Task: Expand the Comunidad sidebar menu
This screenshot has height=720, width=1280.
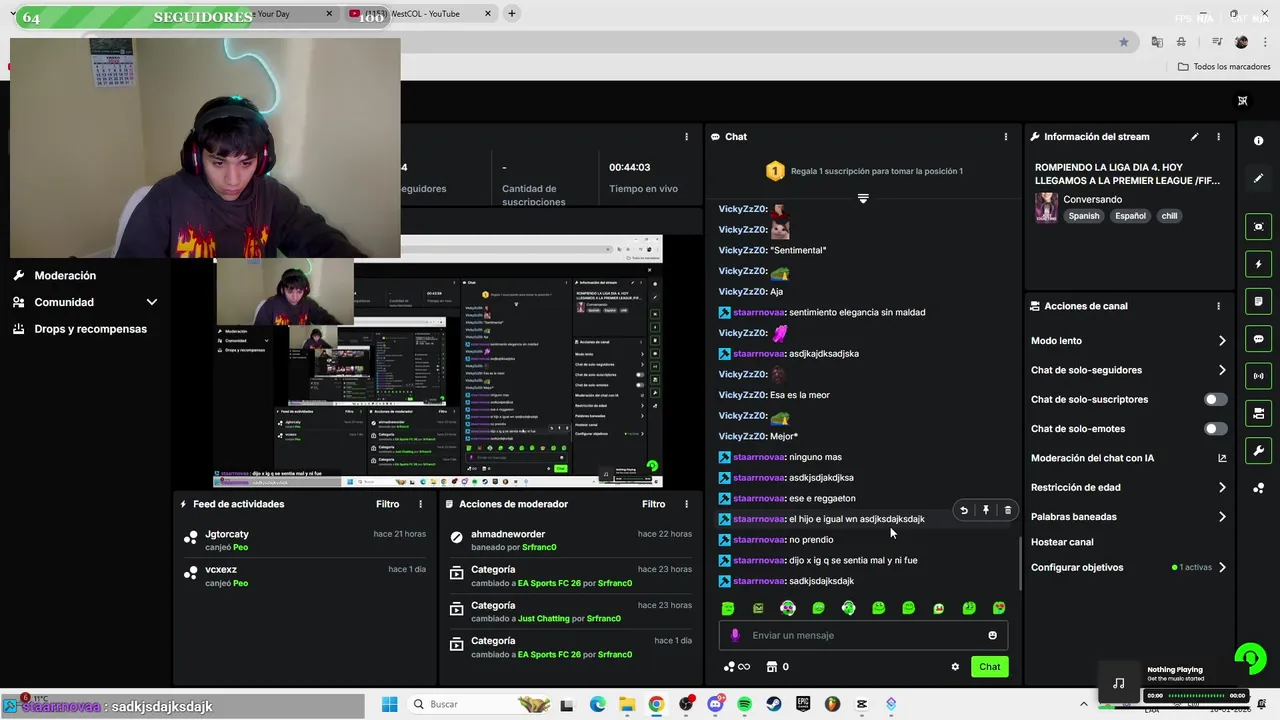Action: 152,302
